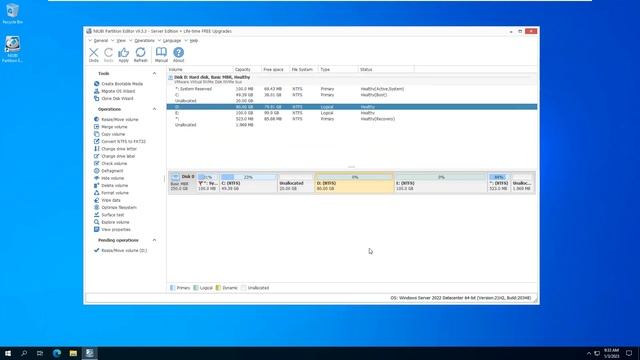Choose Resize/Move volume operation
Screen dimensions: 640x360
point(116,120)
